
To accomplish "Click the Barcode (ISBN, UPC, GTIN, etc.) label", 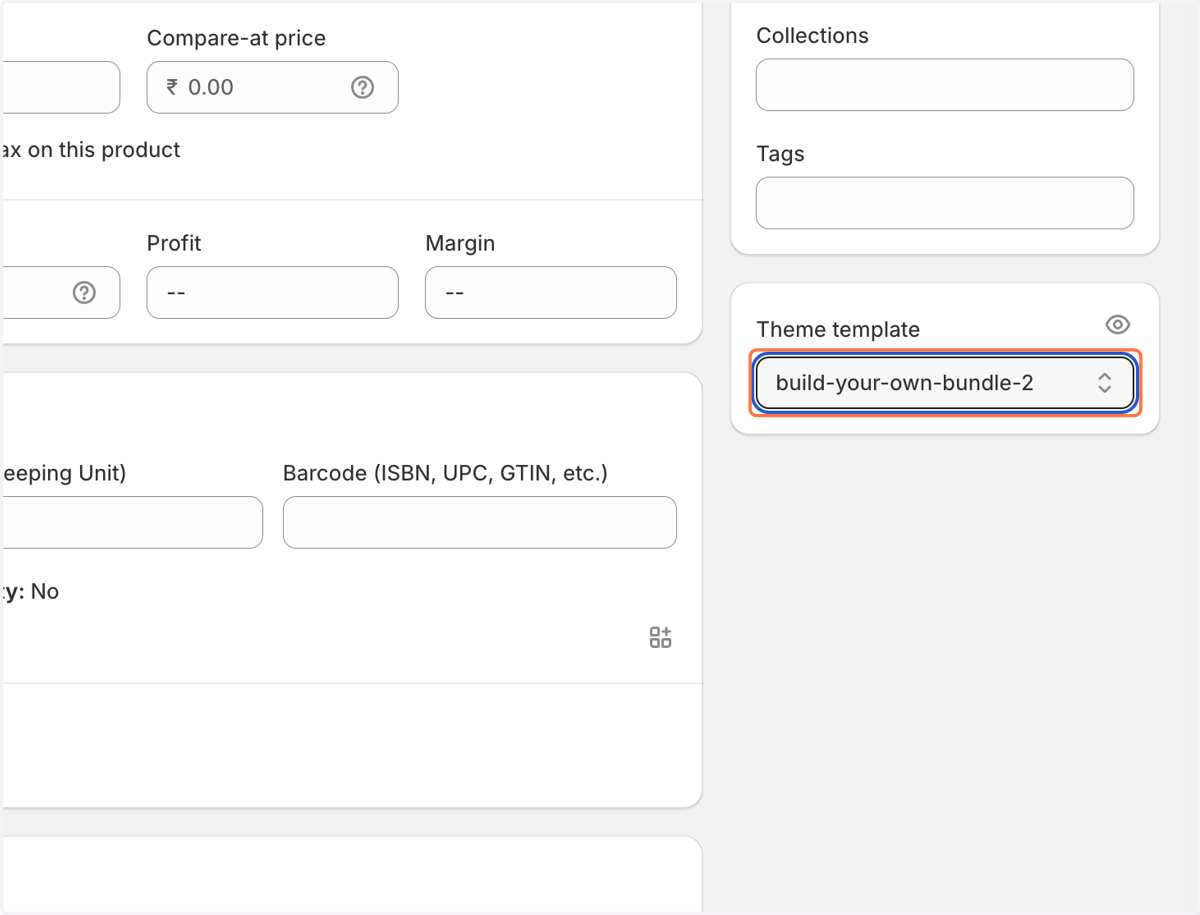I will coord(445,473).
